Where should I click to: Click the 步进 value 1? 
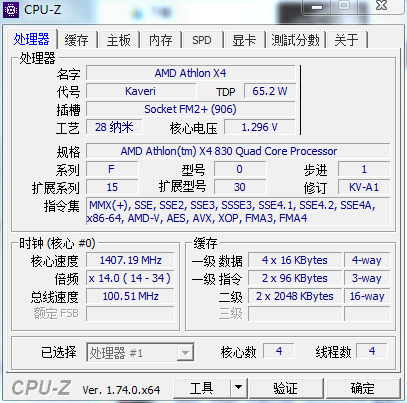364,169
